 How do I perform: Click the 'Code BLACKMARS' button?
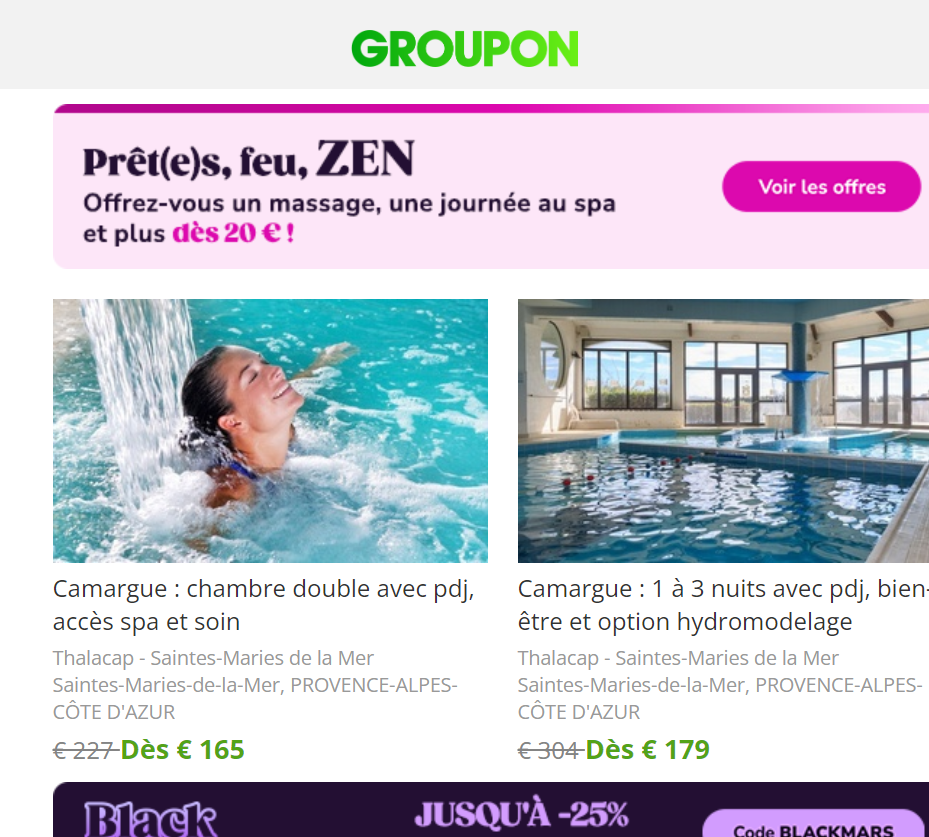click(813, 825)
